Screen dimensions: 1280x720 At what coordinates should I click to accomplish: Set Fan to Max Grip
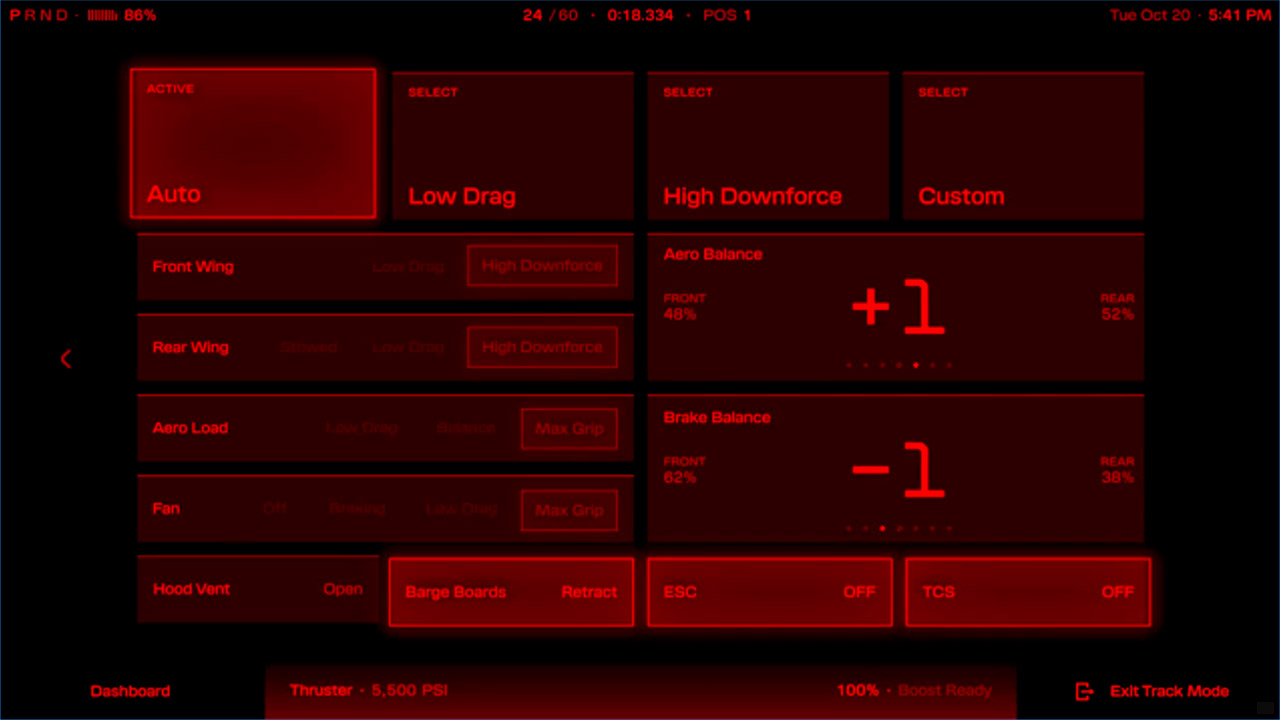click(x=569, y=510)
